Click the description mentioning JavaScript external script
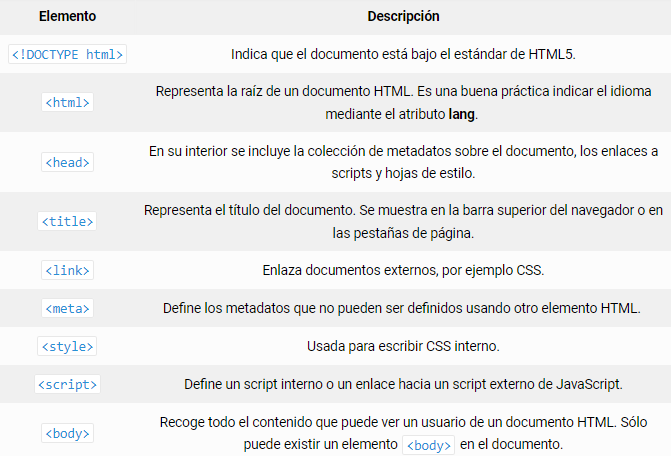 coord(403,384)
